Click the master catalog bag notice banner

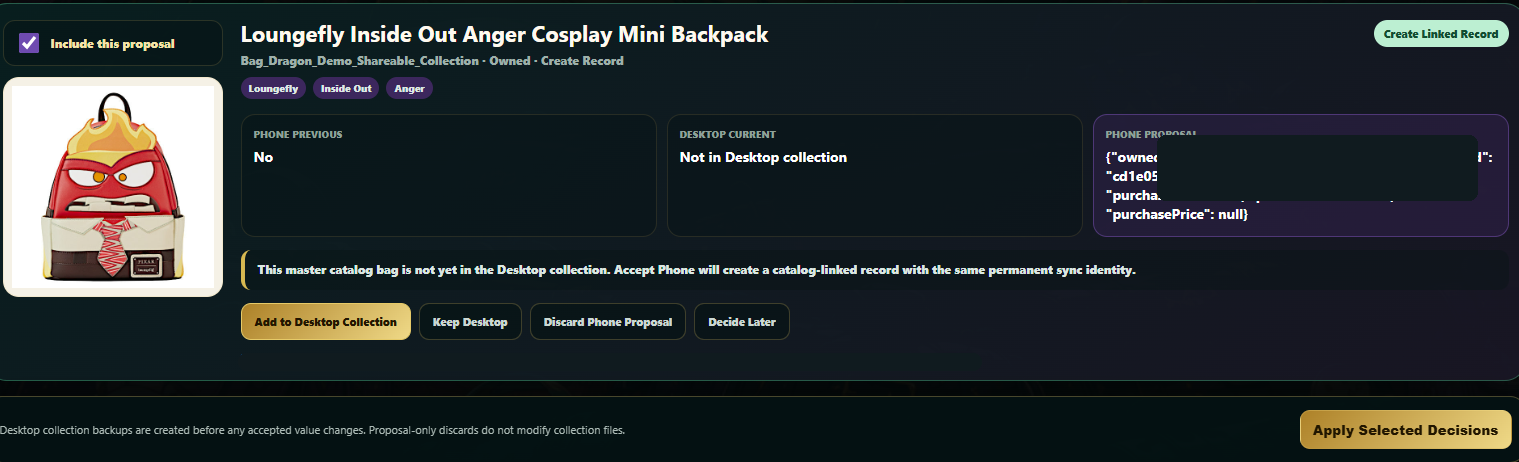click(x=875, y=270)
